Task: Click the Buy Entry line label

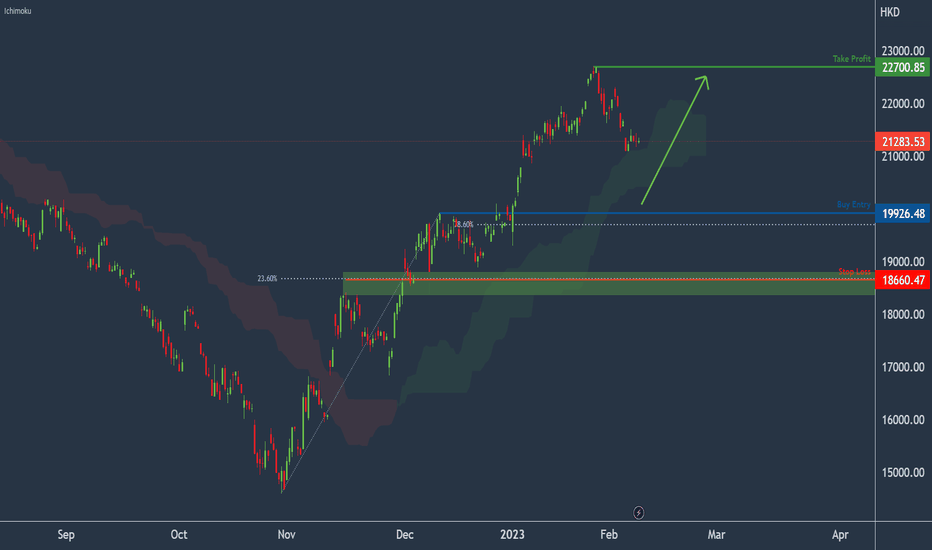Action: pyautogui.click(x=854, y=205)
